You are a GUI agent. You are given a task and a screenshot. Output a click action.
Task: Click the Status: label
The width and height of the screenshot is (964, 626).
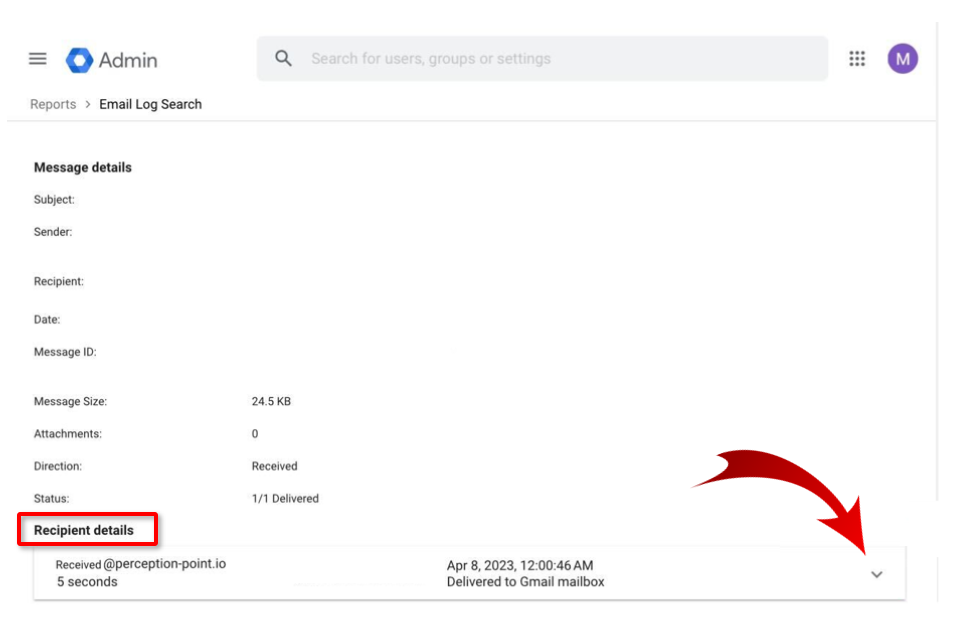52,499
